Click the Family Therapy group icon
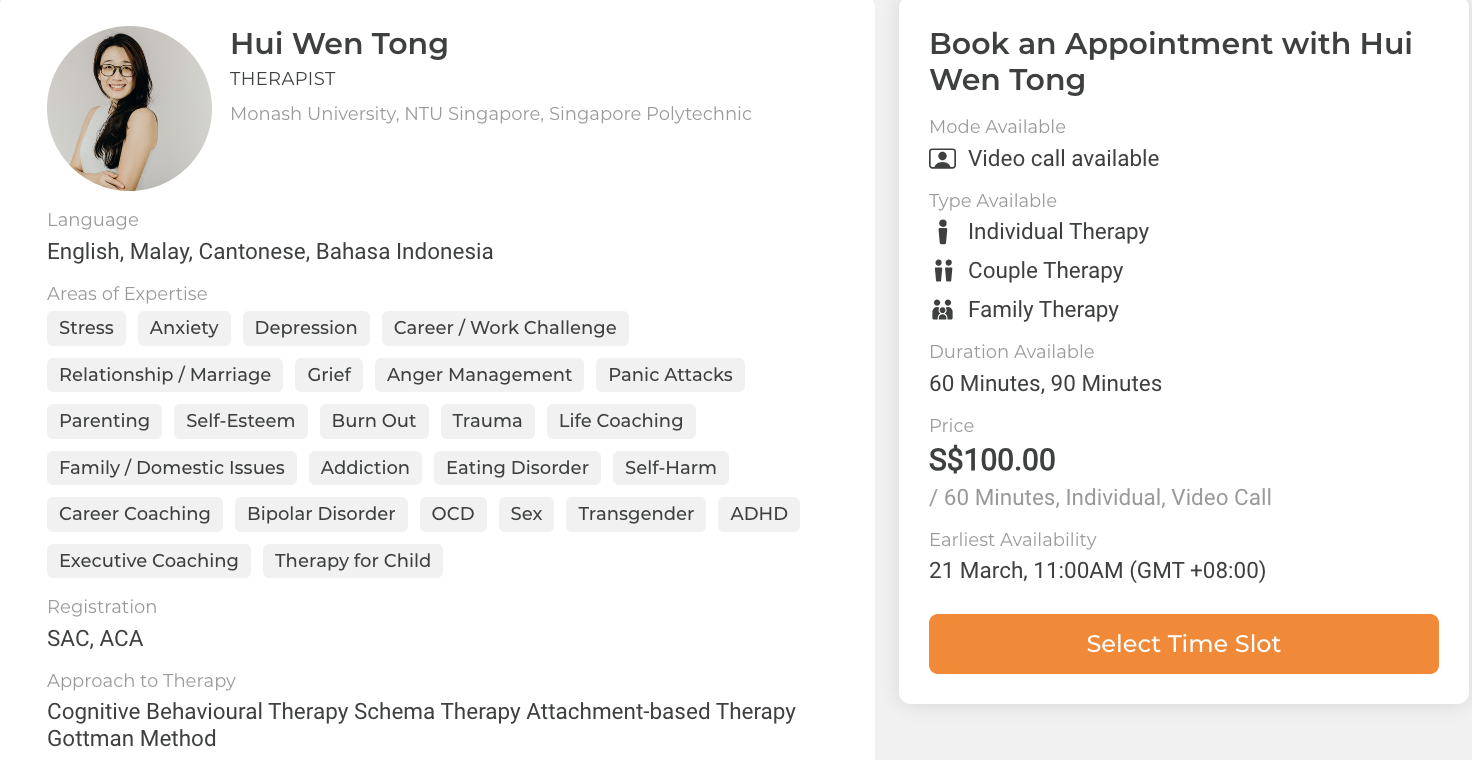The height and width of the screenshot is (760, 1472). pyautogui.click(x=942, y=310)
